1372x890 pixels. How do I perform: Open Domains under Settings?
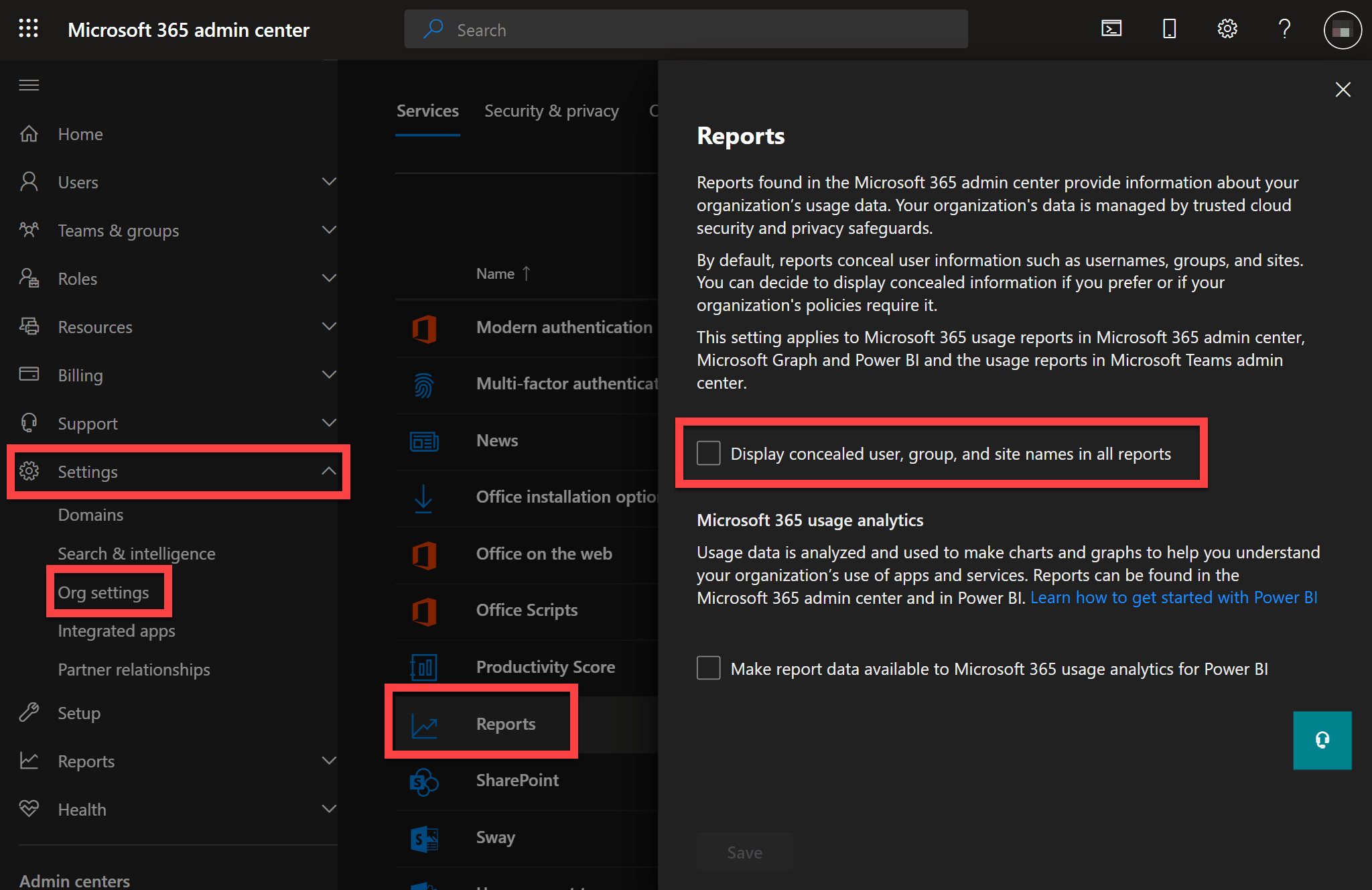(x=90, y=515)
